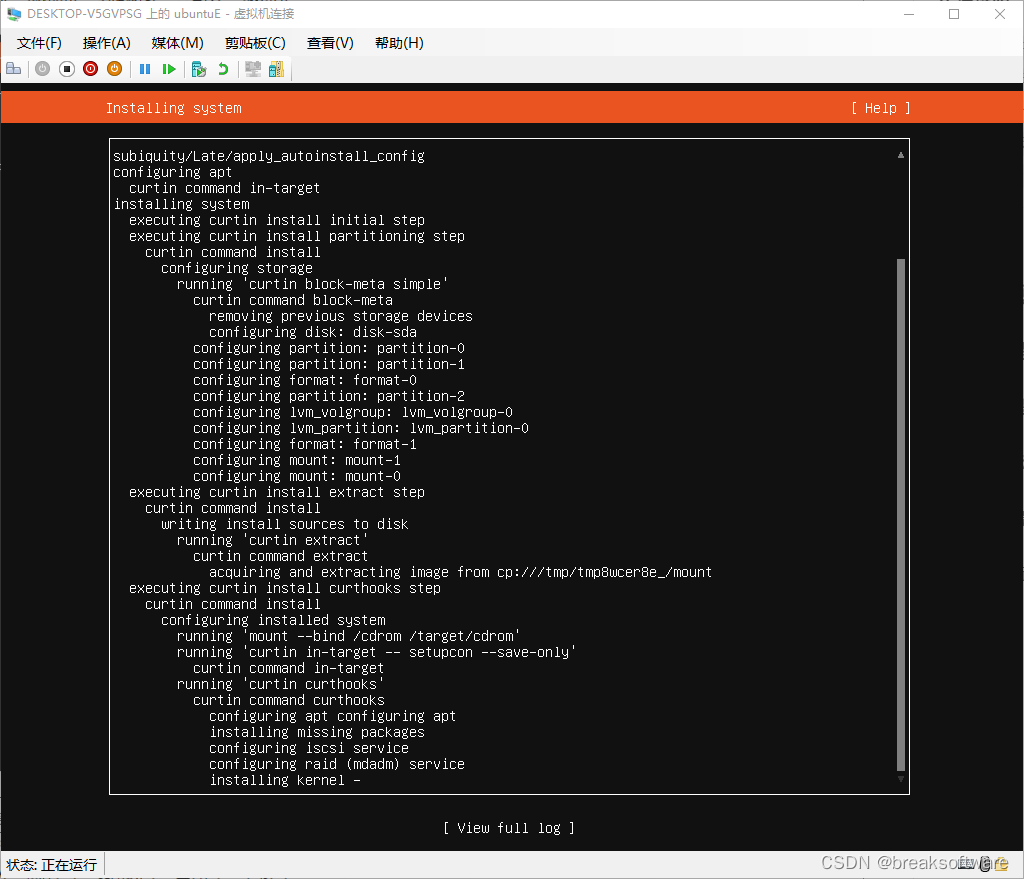
Task: Turn off the VM with the stop icon
Action: [x=67, y=69]
